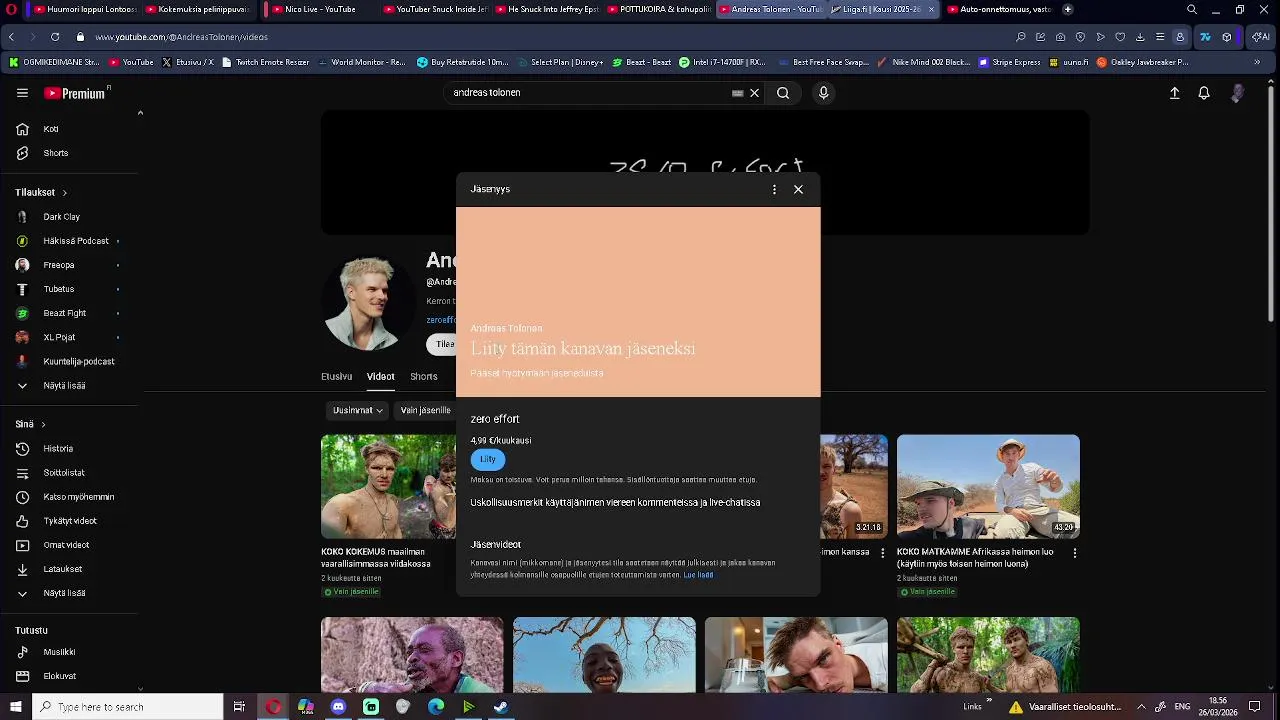Collapse the sidebar scroll-up arrow
Screen dimensions: 1280x720
click(140, 113)
